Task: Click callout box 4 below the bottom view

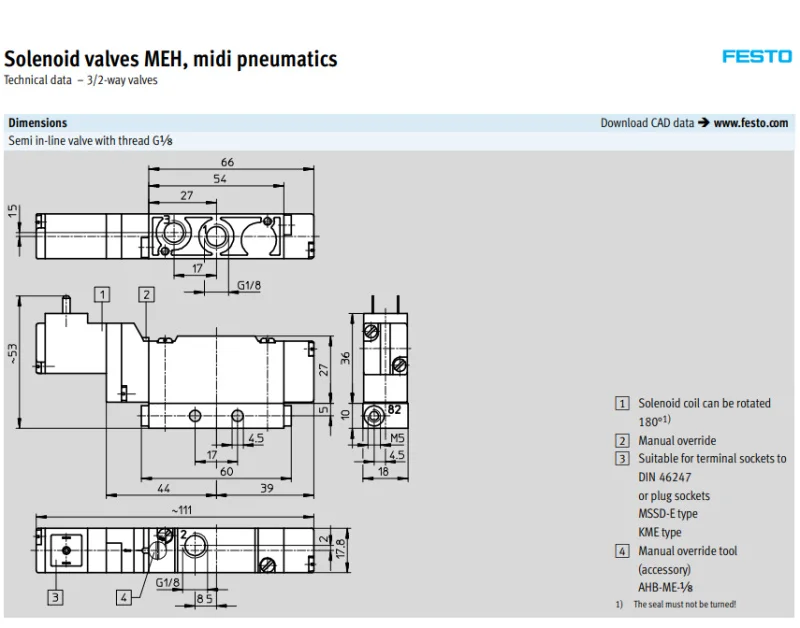Action: pyautogui.click(x=124, y=597)
